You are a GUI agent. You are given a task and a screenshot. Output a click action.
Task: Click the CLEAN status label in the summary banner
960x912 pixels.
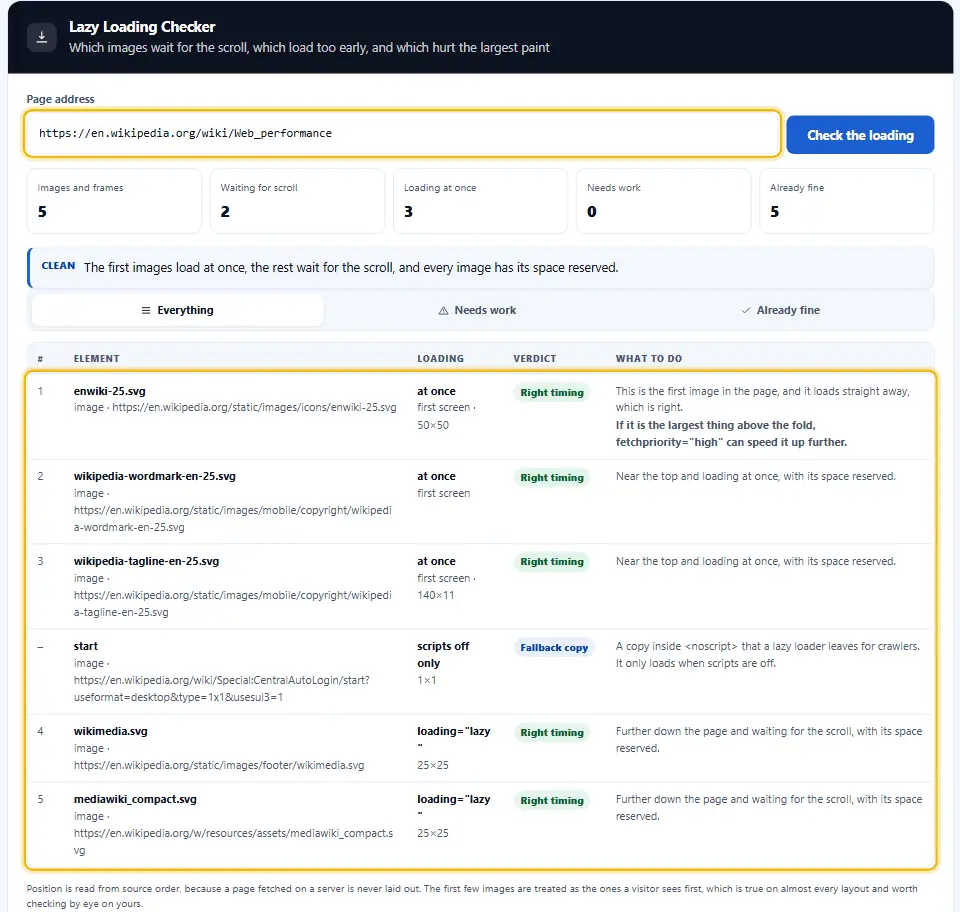pos(58,266)
